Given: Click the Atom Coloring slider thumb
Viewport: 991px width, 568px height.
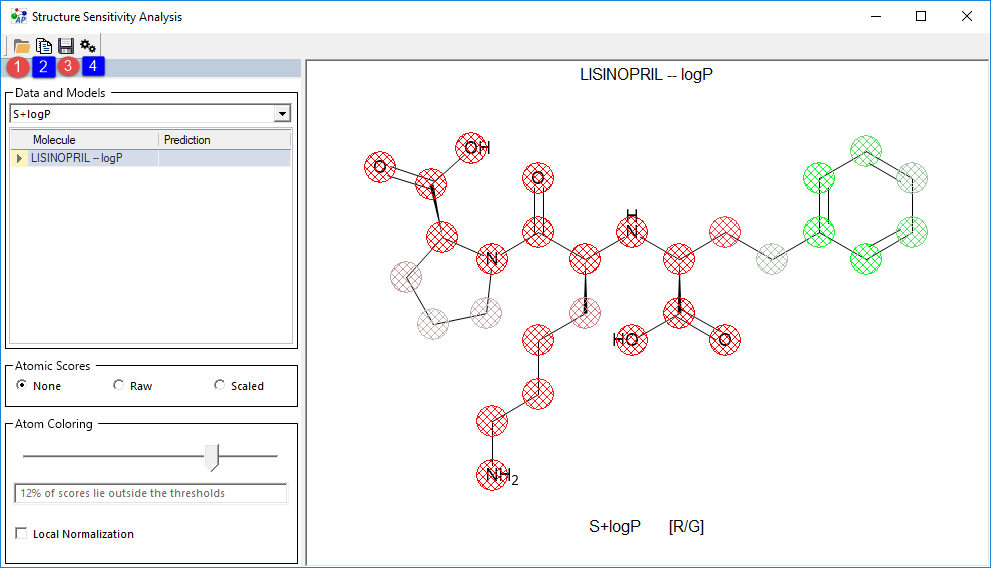Looking at the screenshot, I should coord(212,457).
